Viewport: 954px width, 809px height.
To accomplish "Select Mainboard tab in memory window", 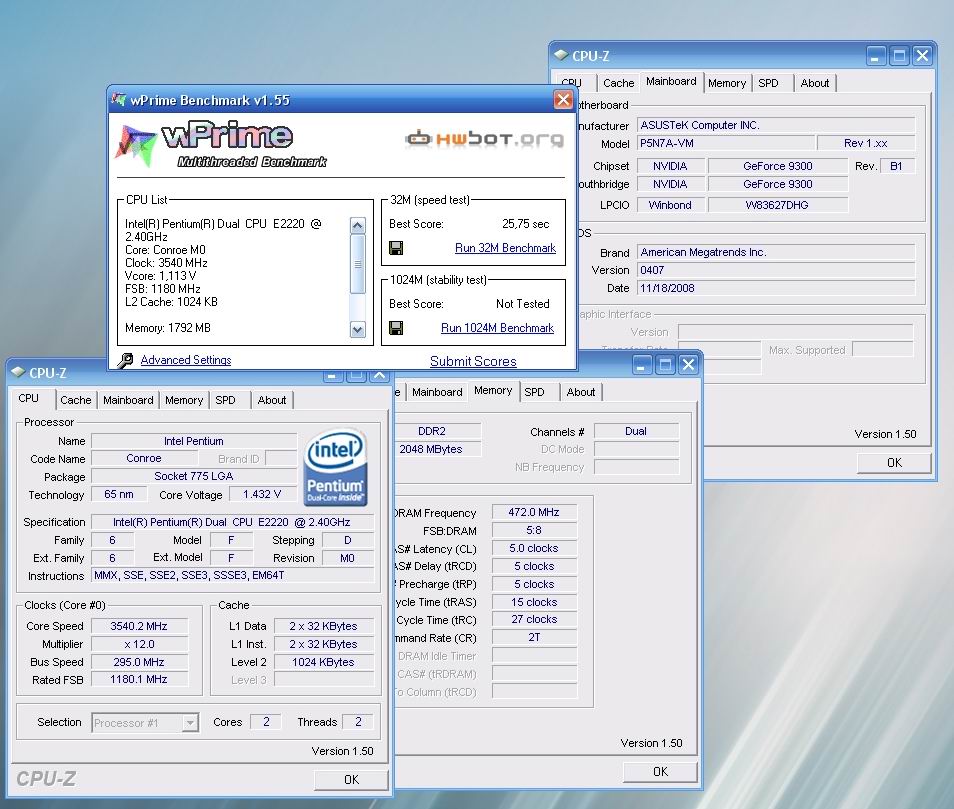I will pos(437,392).
